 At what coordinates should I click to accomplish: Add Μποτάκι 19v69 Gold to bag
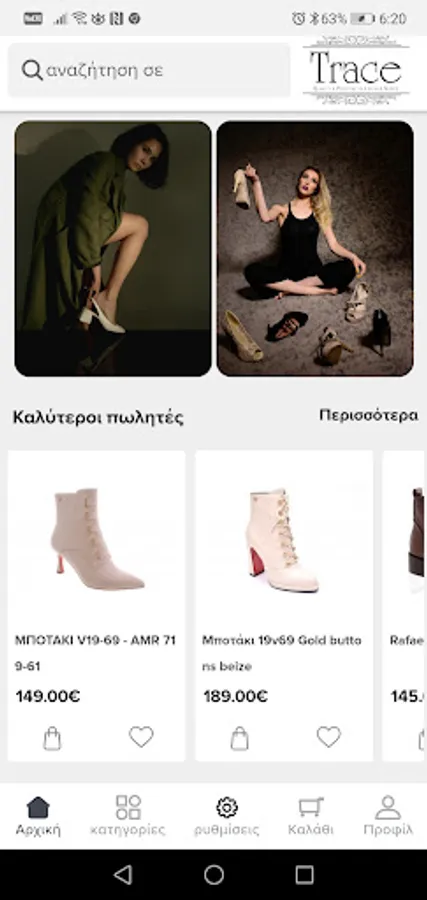[x=239, y=738]
